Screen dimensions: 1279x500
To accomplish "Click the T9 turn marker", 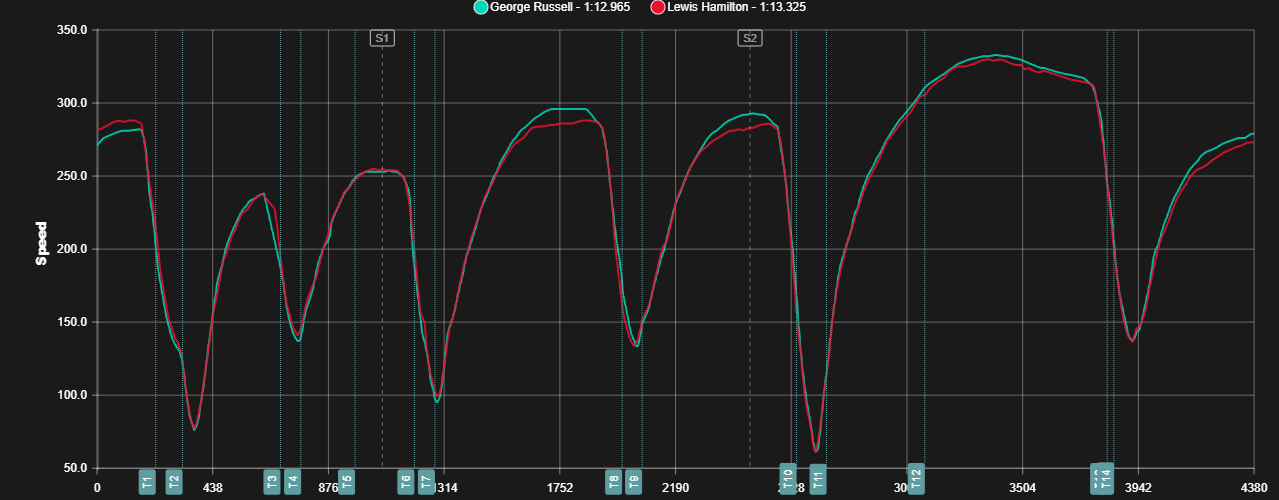I will (x=634, y=481).
